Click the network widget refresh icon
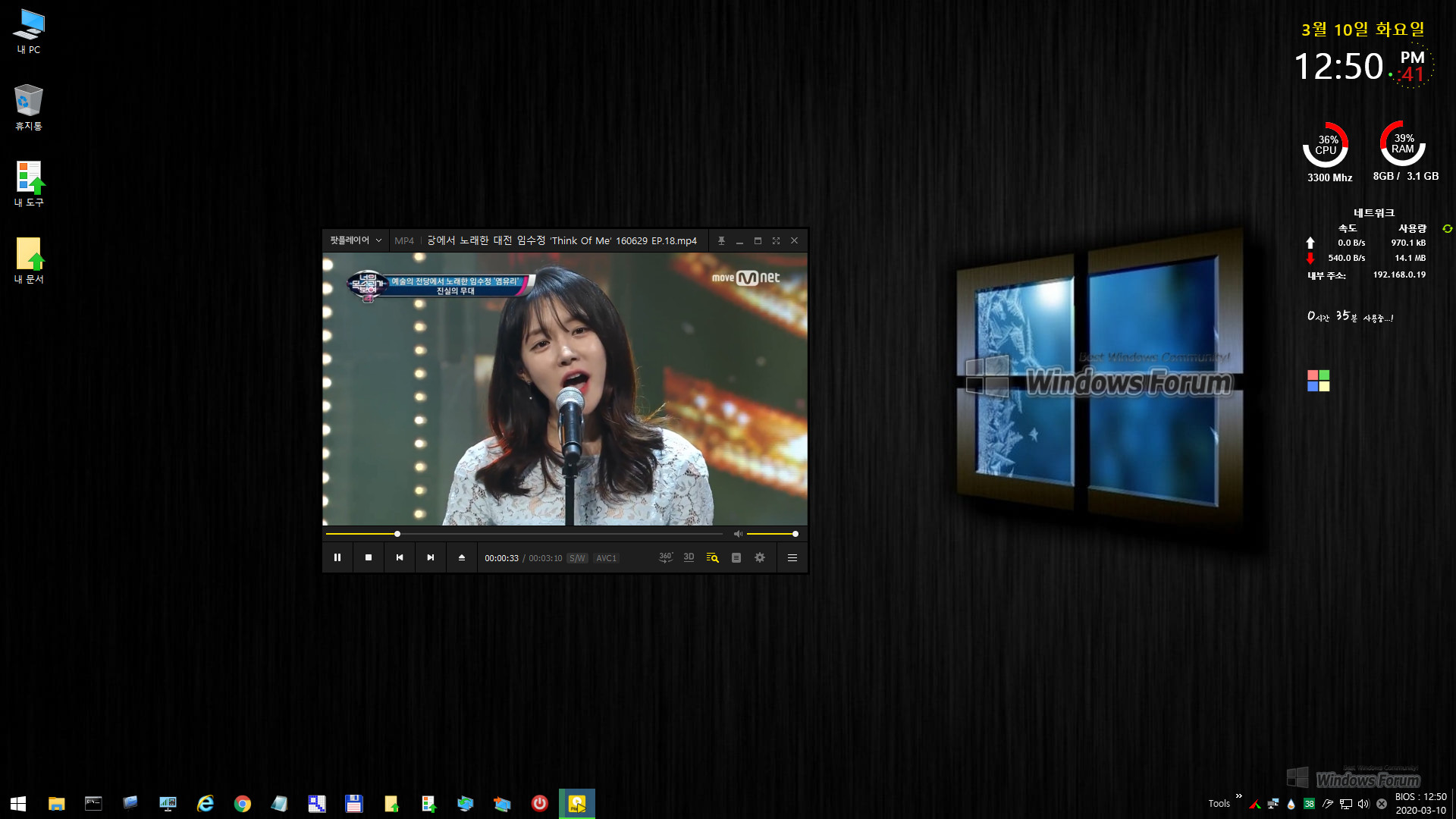 pos(1447,228)
